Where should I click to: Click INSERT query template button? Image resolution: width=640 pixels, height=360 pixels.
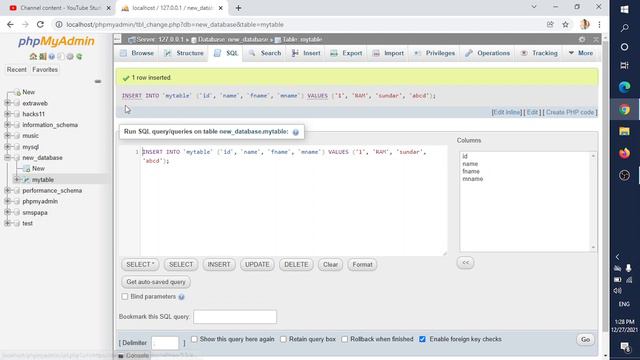click(x=219, y=264)
